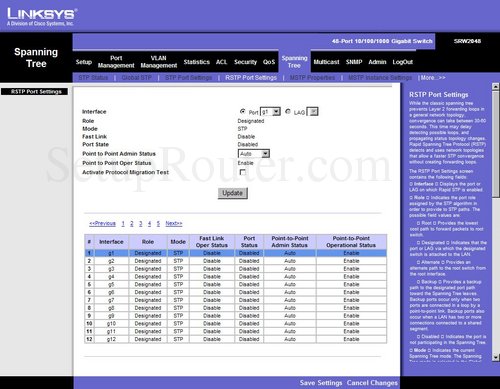The width and height of the screenshot is (500, 389).
Task: Click the help panel scroll up arrow
Action: click(496, 87)
